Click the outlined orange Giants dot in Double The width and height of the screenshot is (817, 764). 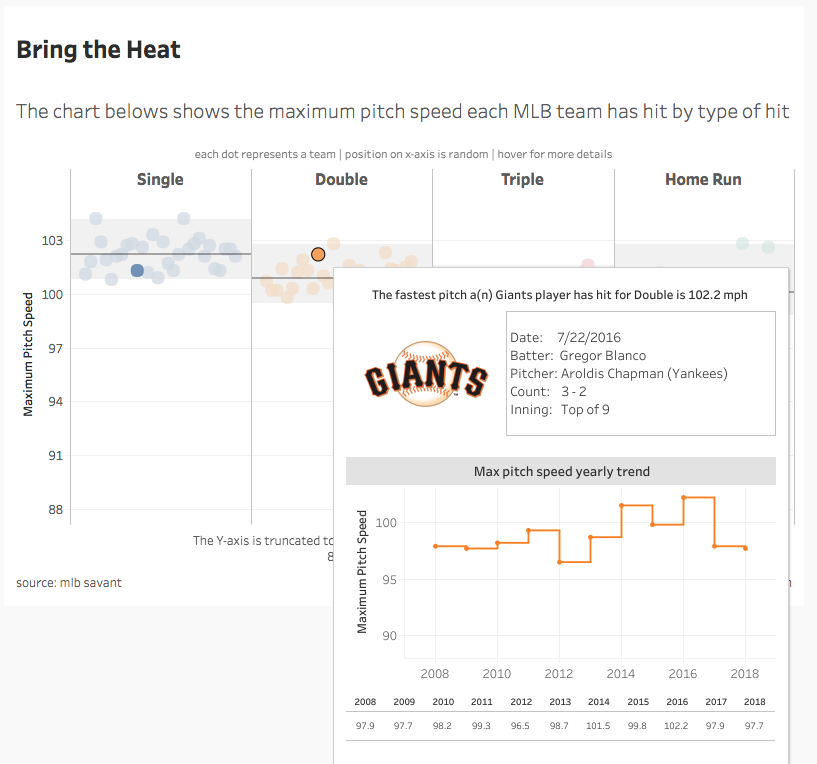click(x=318, y=254)
